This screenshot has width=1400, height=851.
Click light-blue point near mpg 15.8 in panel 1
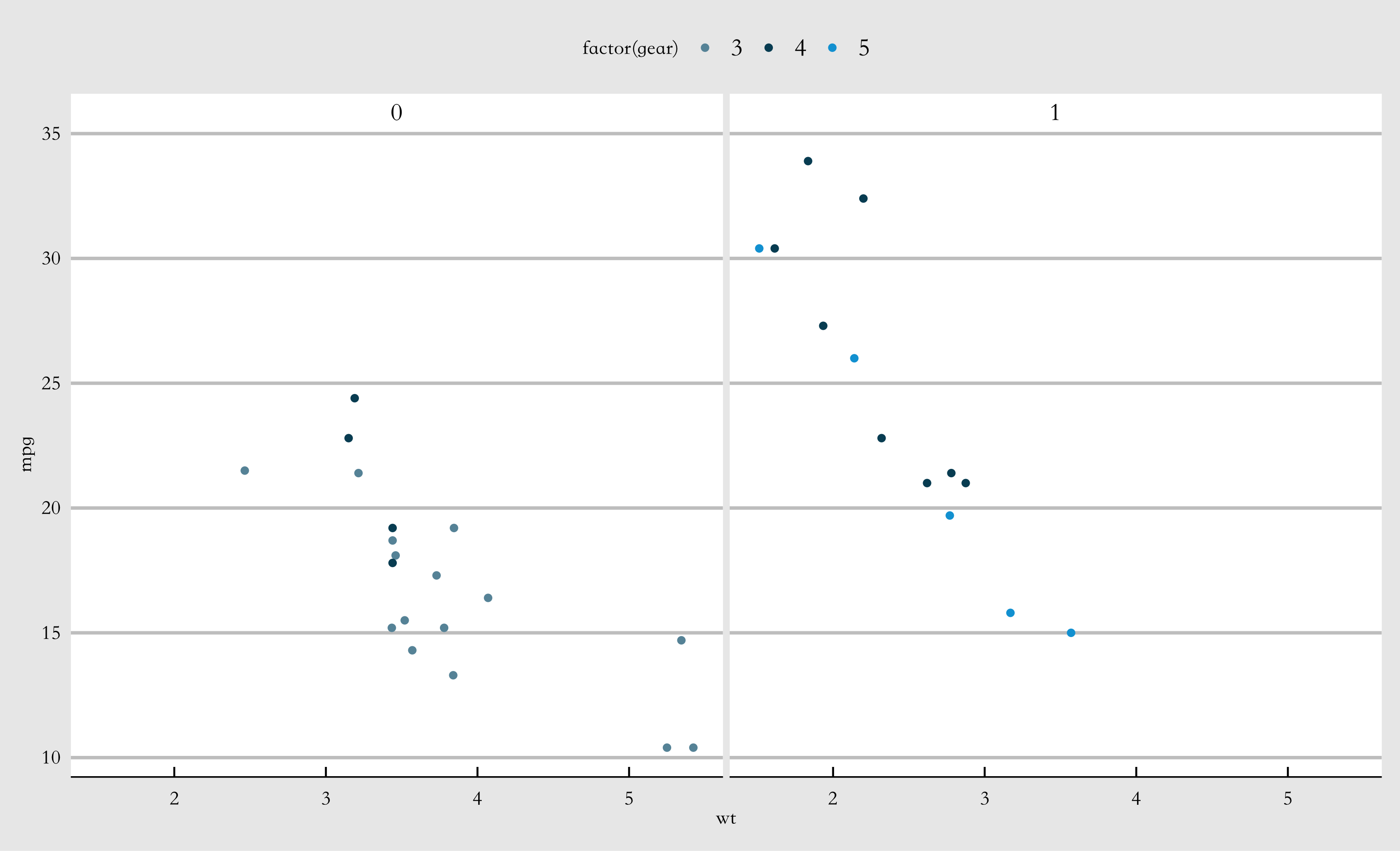click(x=1011, y=613)
